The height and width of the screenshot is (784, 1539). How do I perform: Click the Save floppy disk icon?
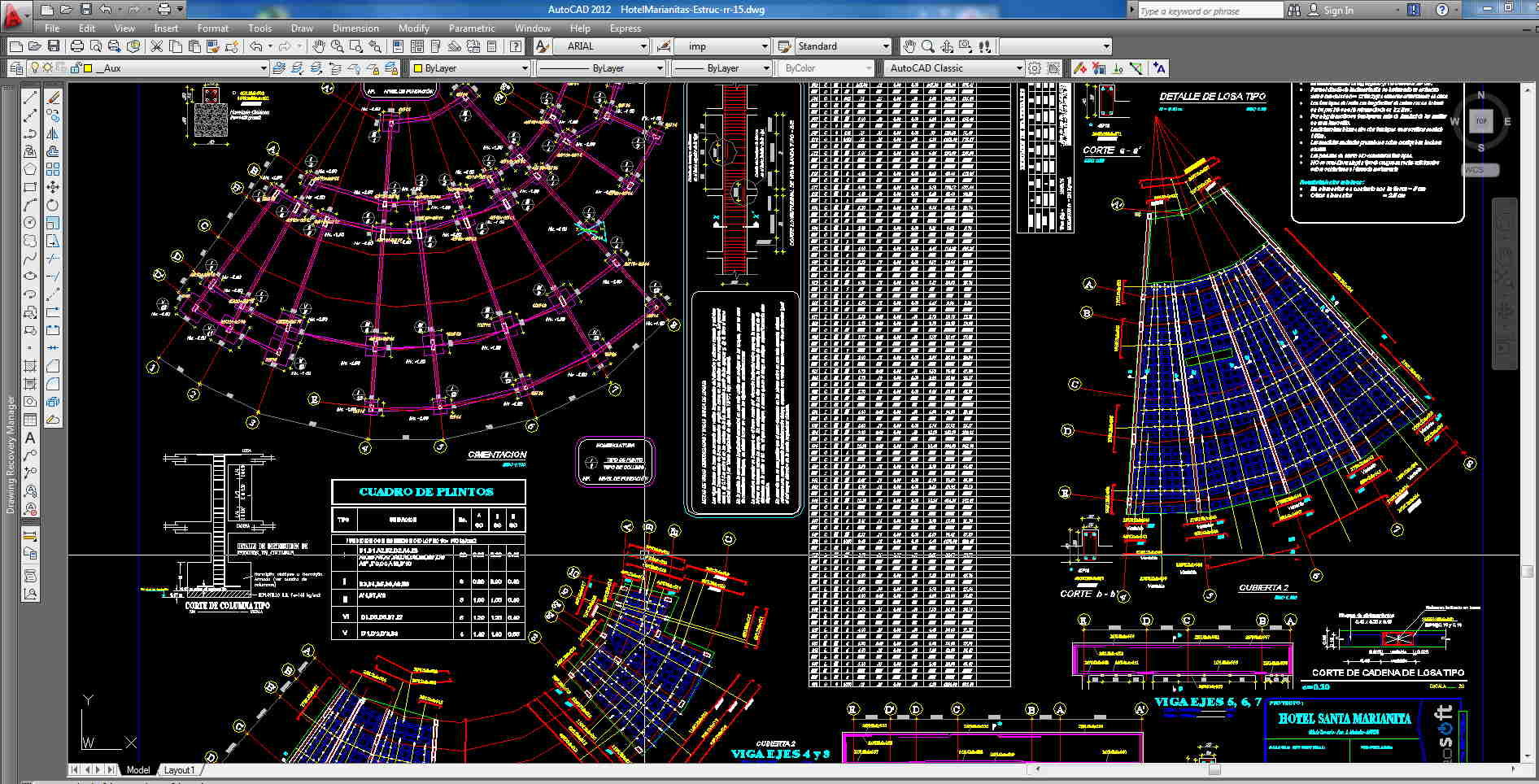coord(53,46)
